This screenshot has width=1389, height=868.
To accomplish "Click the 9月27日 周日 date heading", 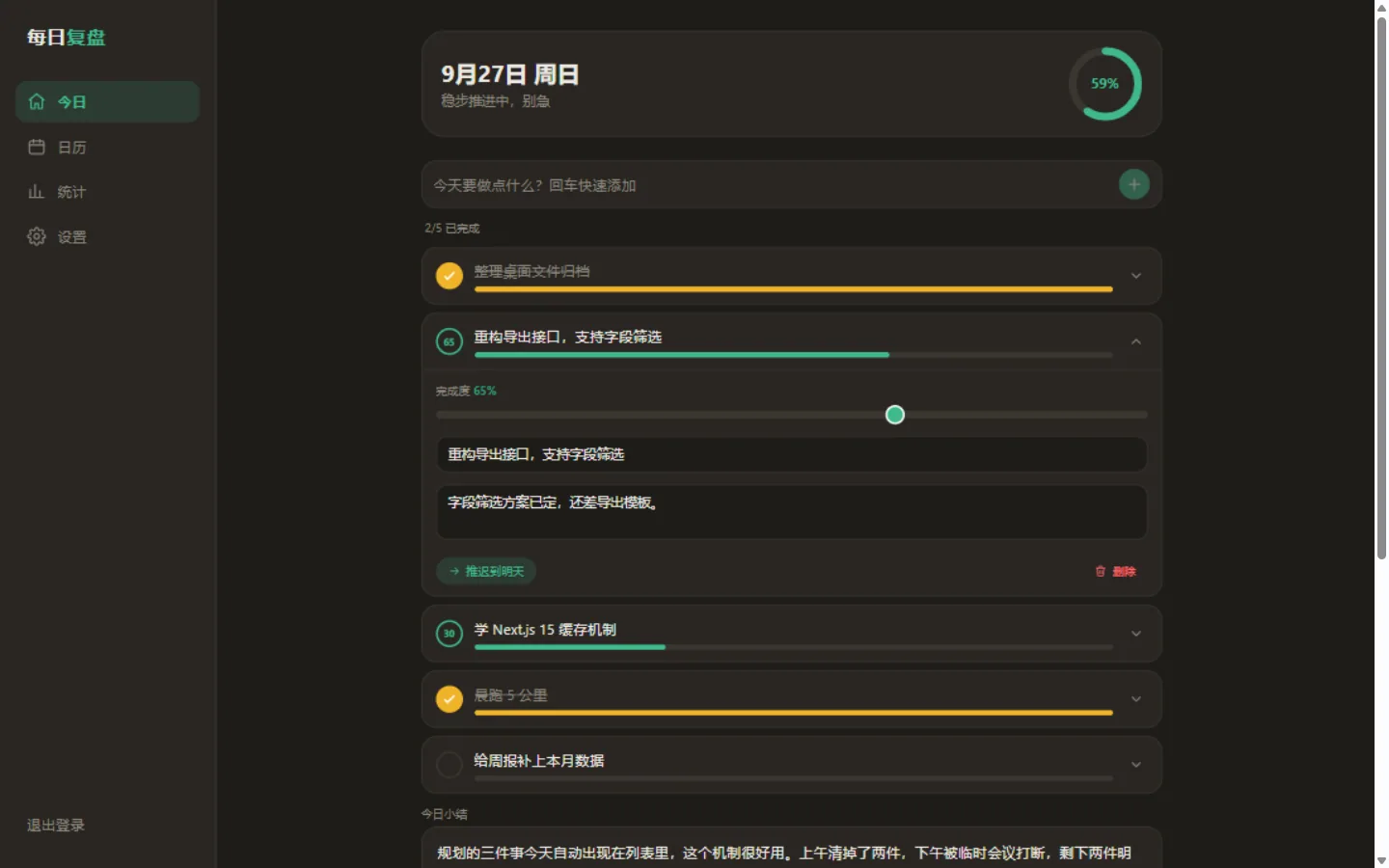I will click(x=510, y=74).
